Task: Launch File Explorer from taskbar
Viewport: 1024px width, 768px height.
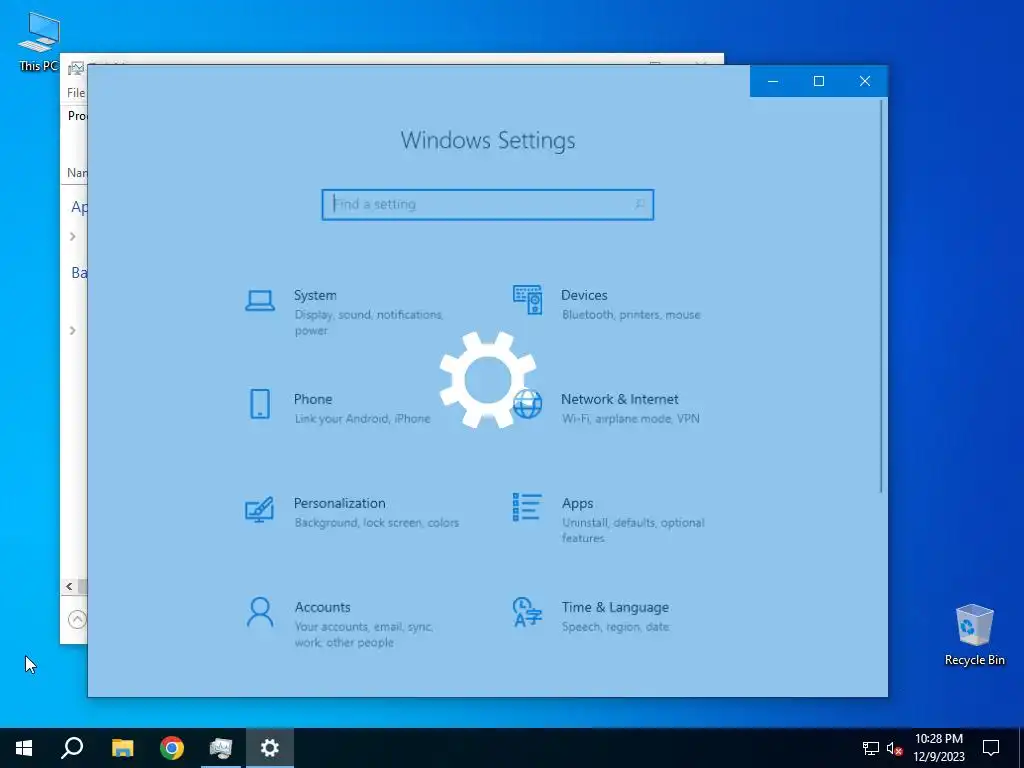Action: (122, 748)
